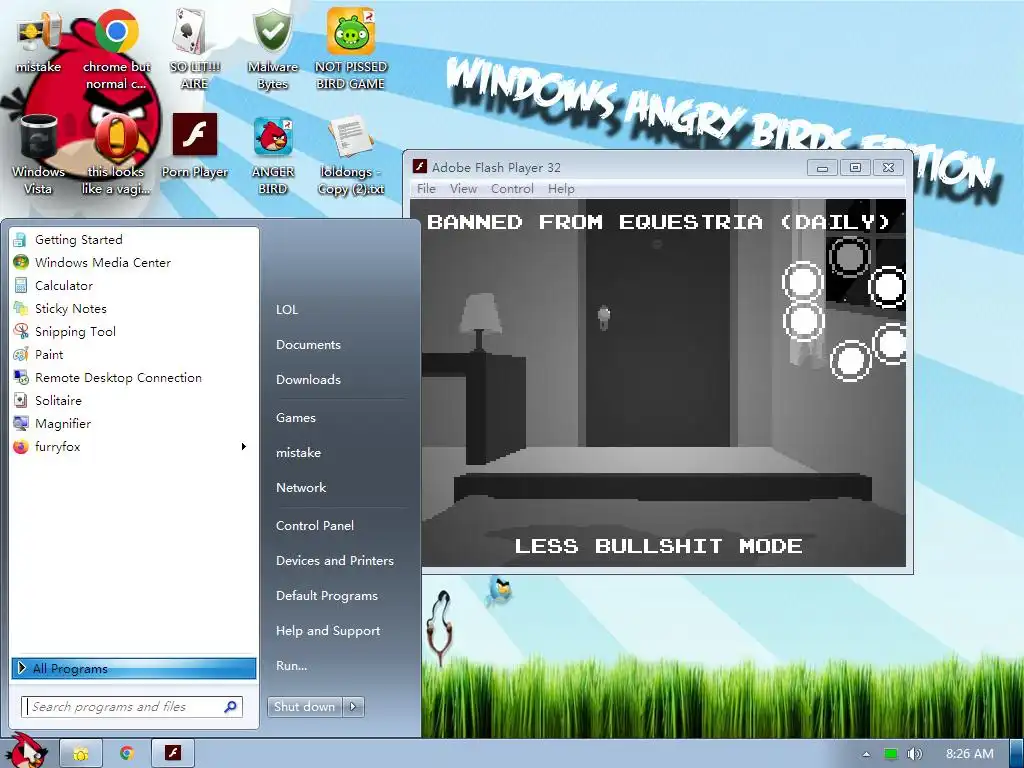Expand All Programs list
The width and height of the screenshot is (1024, 768).
pyautogui.click(x=134, y=668)
